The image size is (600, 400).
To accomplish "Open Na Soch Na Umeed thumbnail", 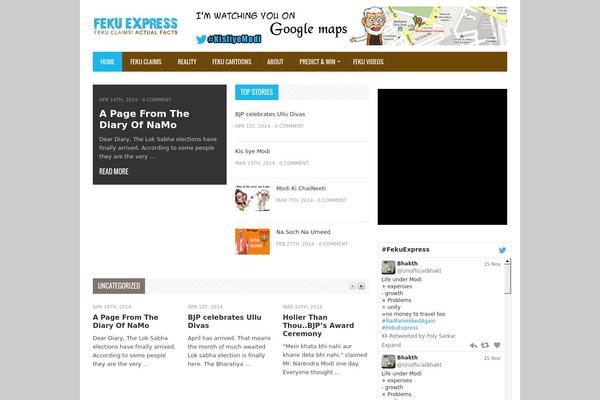I will (253, 242).
